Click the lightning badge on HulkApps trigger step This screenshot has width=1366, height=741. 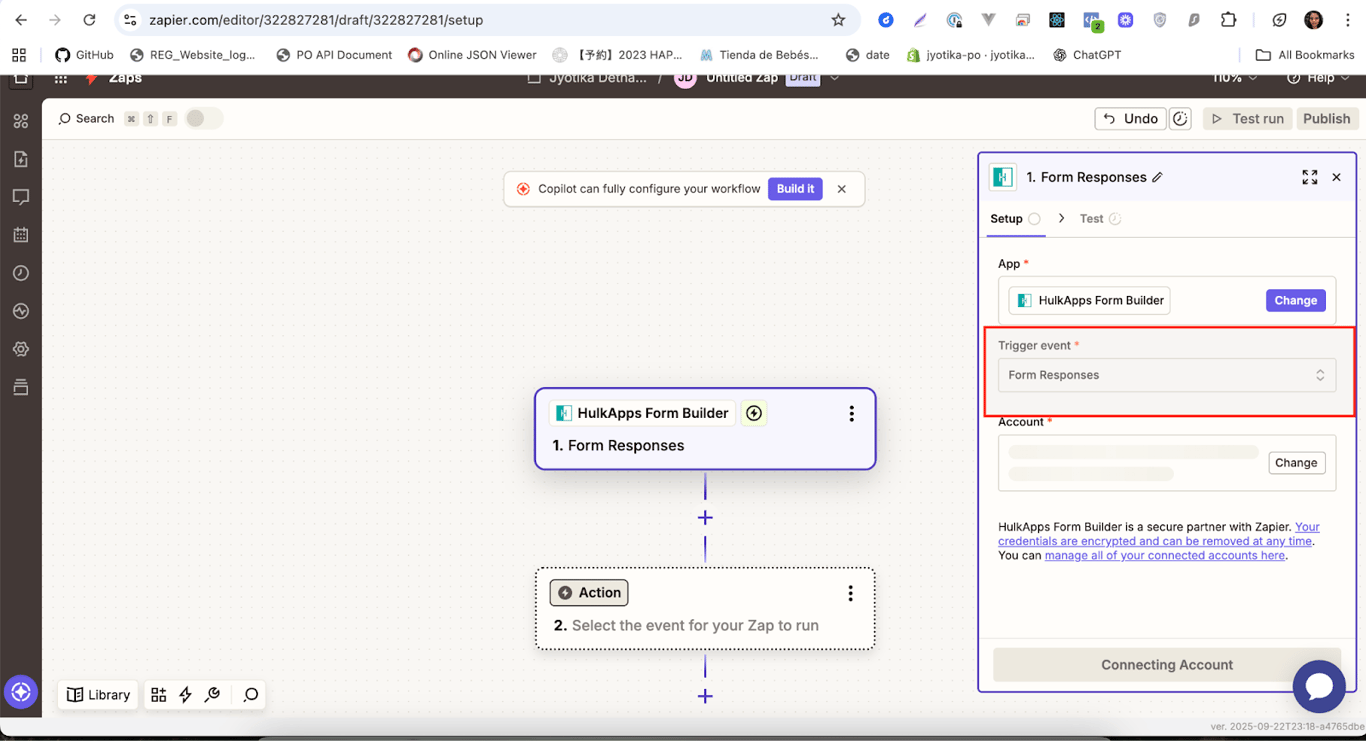coord(754,413)
